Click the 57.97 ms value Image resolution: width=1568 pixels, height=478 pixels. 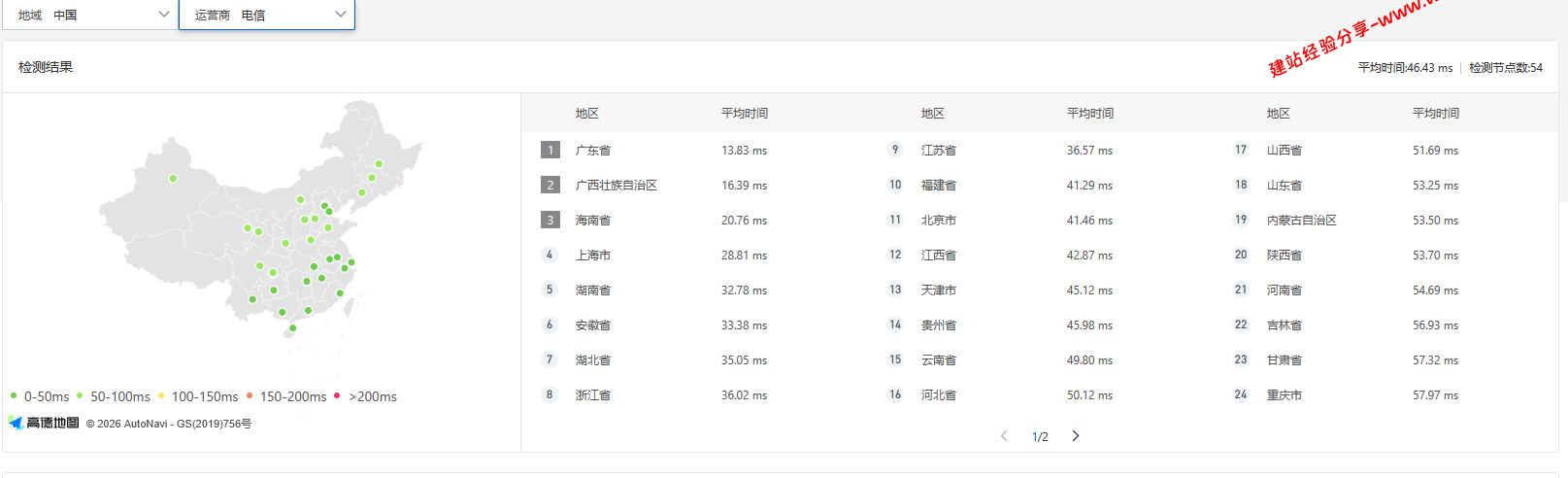(x=1435, y=395)
